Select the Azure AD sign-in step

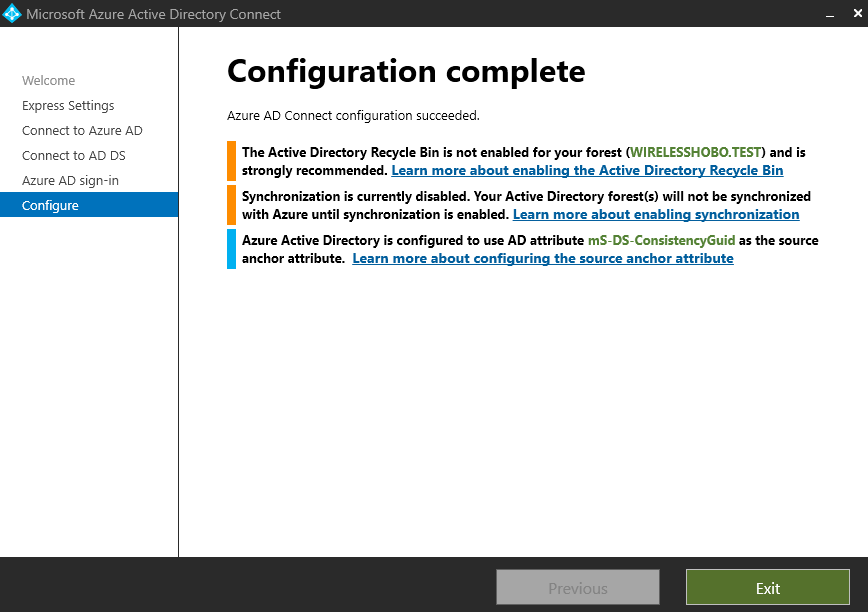(x=70, y=181)
